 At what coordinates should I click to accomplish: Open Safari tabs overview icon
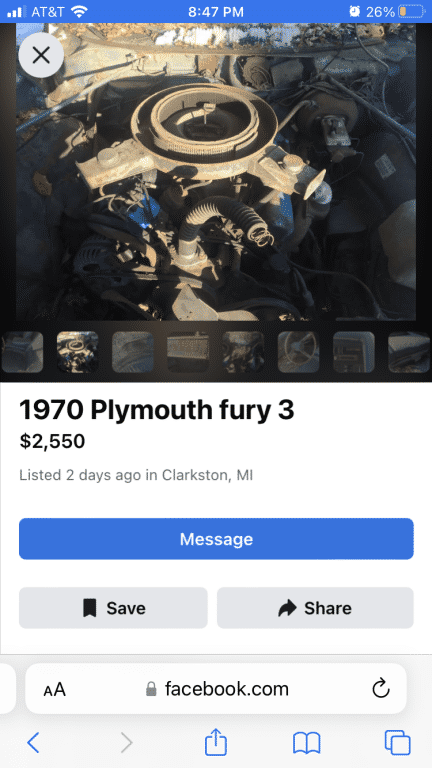[x=397, y=743]
